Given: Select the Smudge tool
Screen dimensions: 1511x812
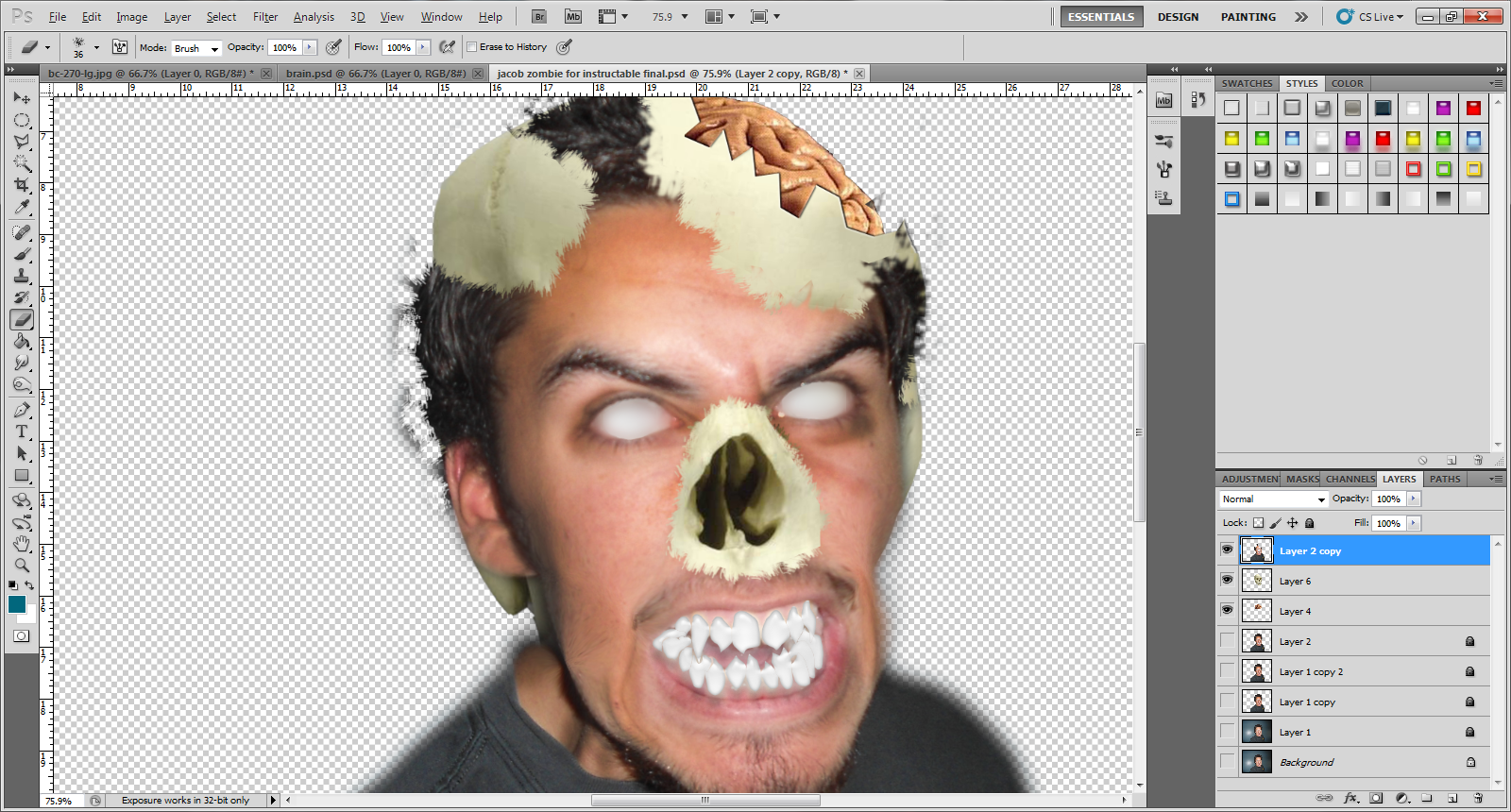Looking at the screenshot, I should 22,364.
